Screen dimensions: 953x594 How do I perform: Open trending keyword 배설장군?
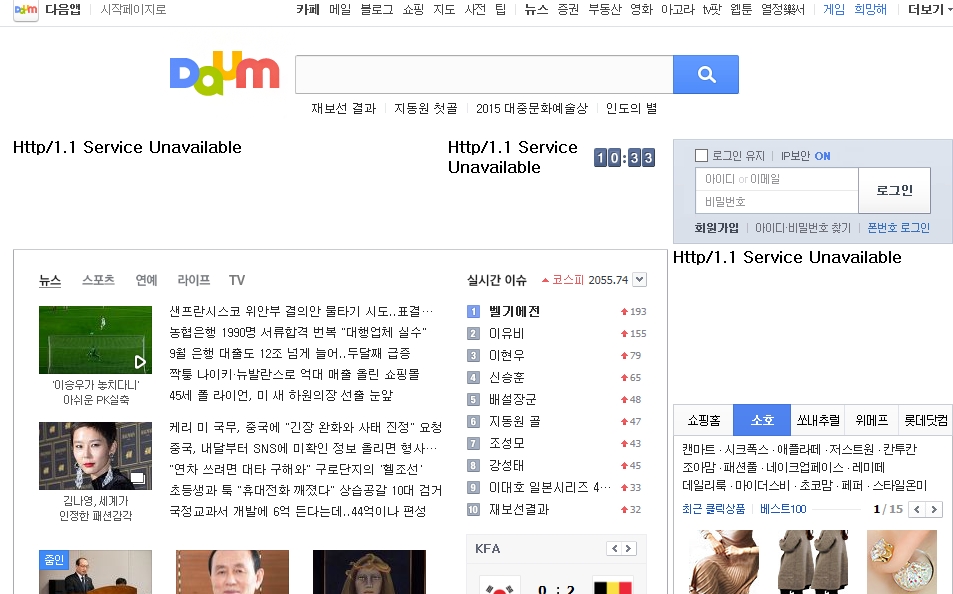tap(512, 399)
